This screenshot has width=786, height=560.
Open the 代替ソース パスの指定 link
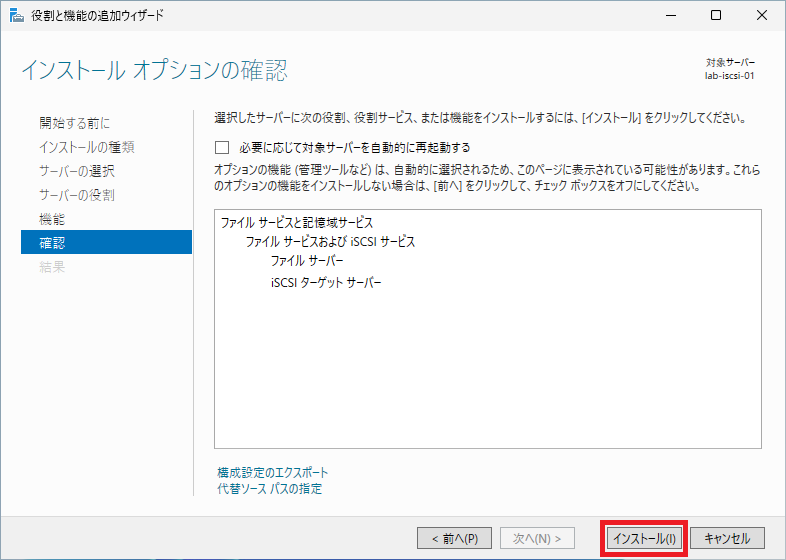(270, 488)
